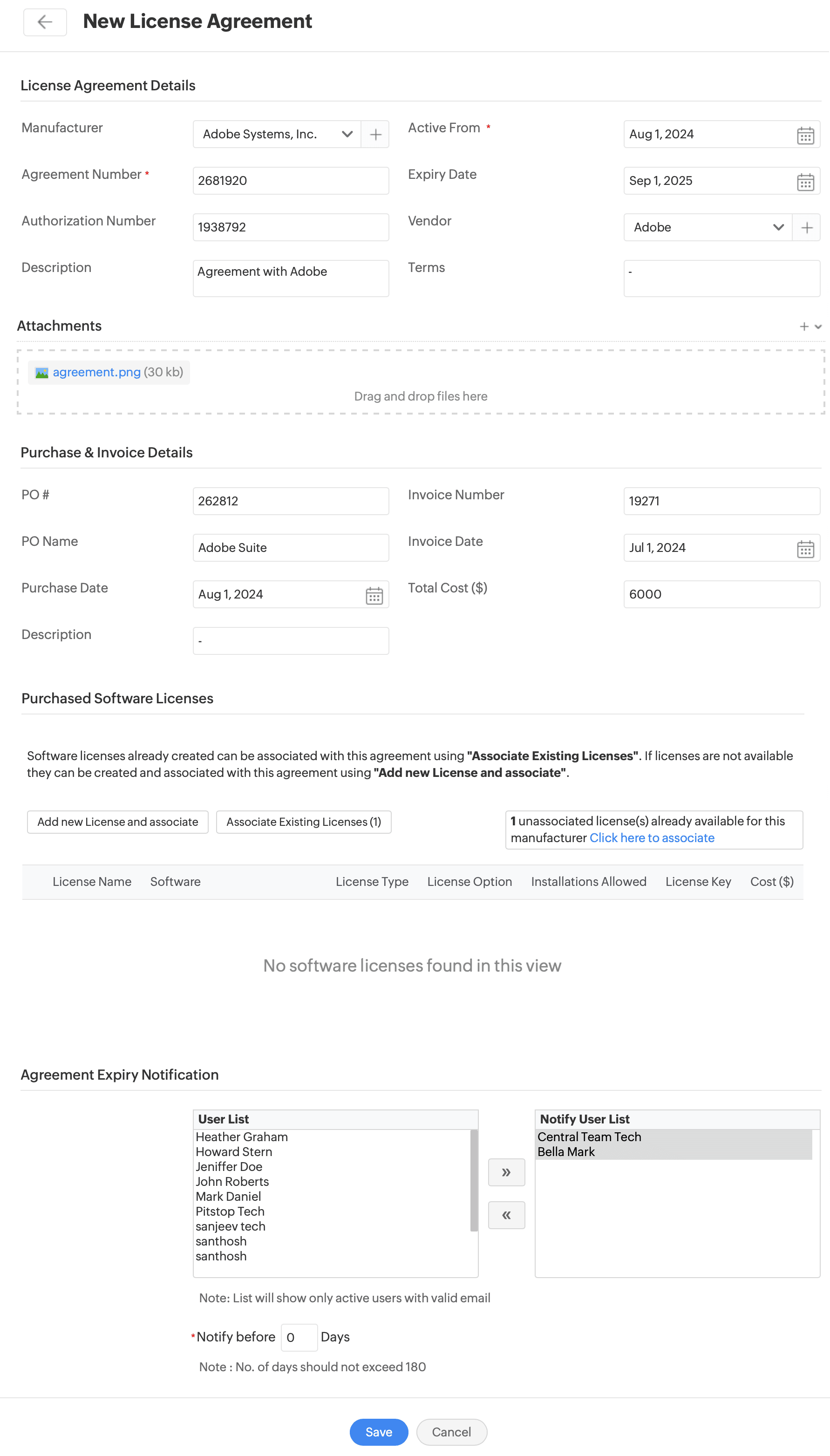Click the Attachments plus icon
830x1456 pixels.
(803, 327)
